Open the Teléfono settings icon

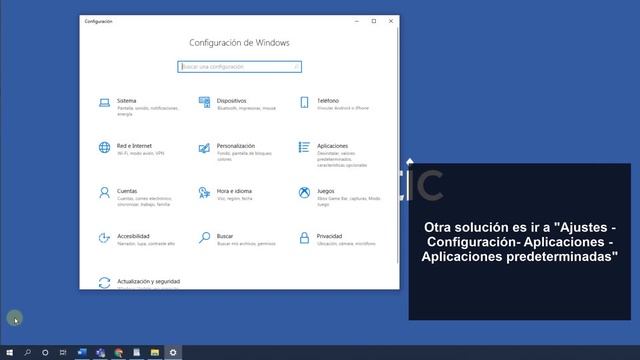click(304, 102)
